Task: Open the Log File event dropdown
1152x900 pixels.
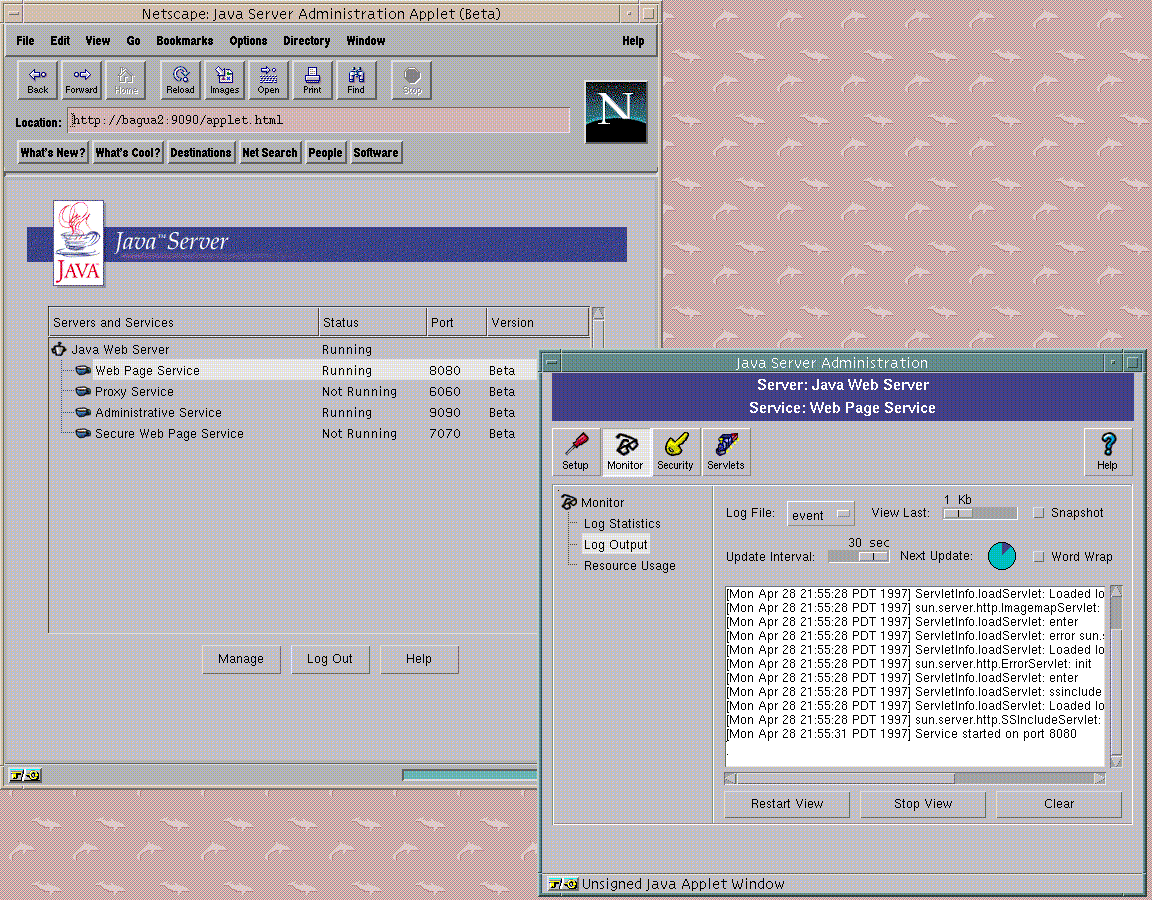Action: coord(821,514)
